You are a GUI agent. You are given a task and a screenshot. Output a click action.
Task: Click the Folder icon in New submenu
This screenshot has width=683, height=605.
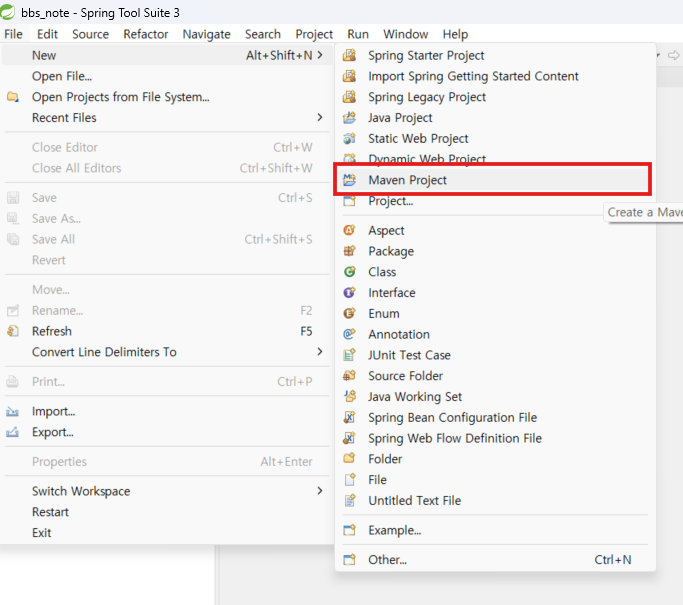[x=349, y=459]
